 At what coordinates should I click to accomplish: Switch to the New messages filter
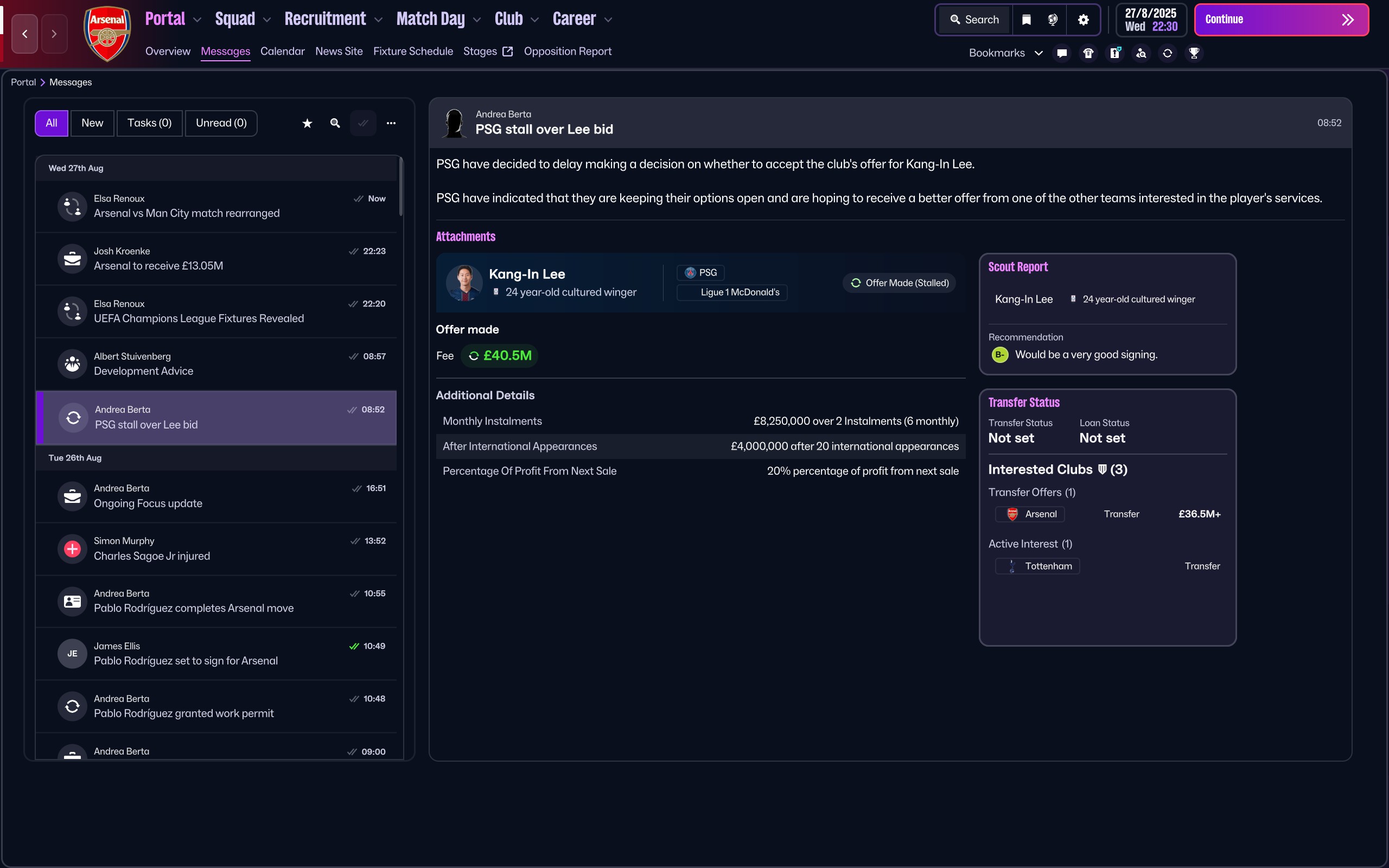(x=92, y=123)
